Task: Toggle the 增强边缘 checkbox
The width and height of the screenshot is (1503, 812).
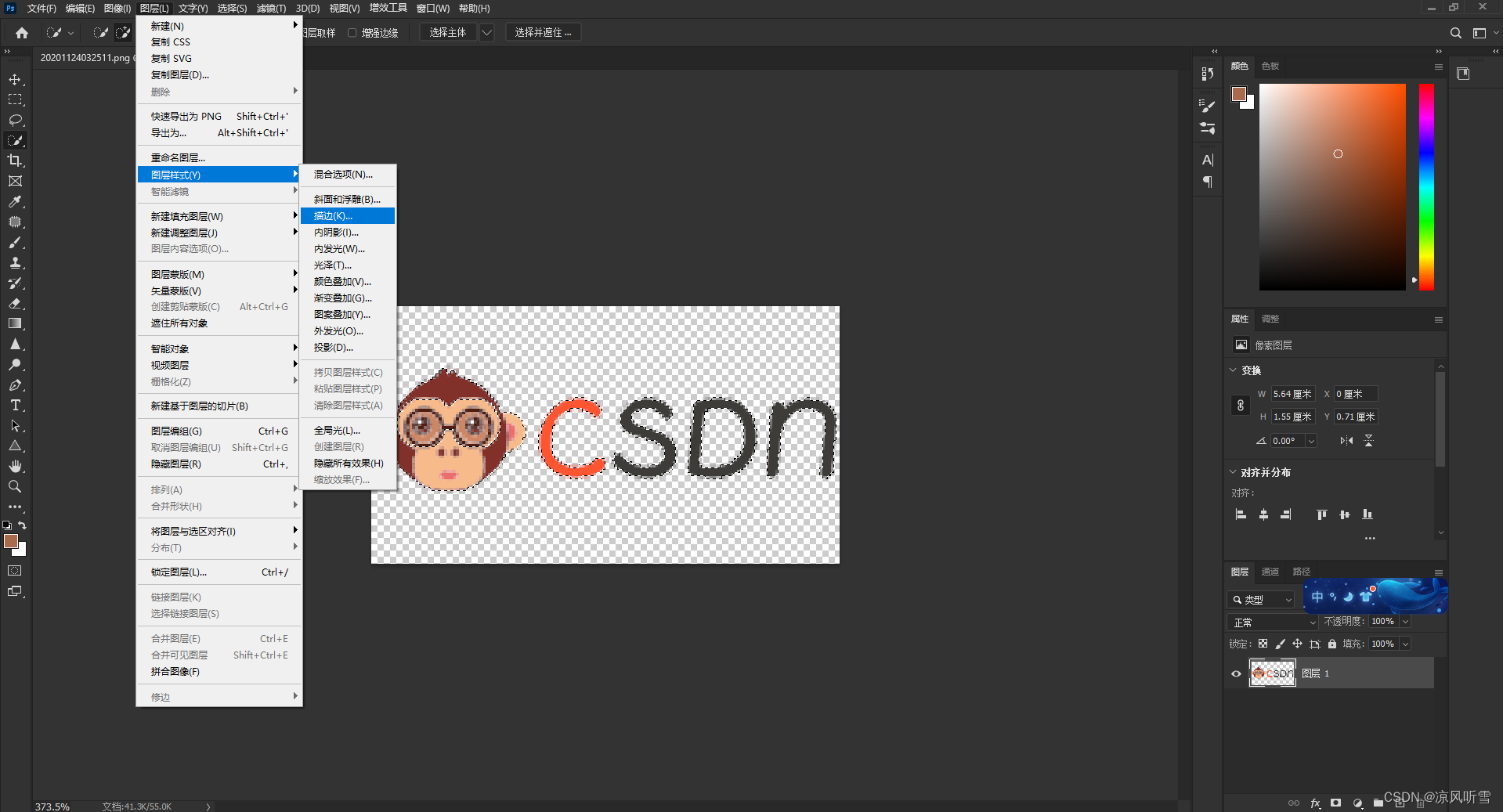Action: pyautogui.click(x=352, y=33)
